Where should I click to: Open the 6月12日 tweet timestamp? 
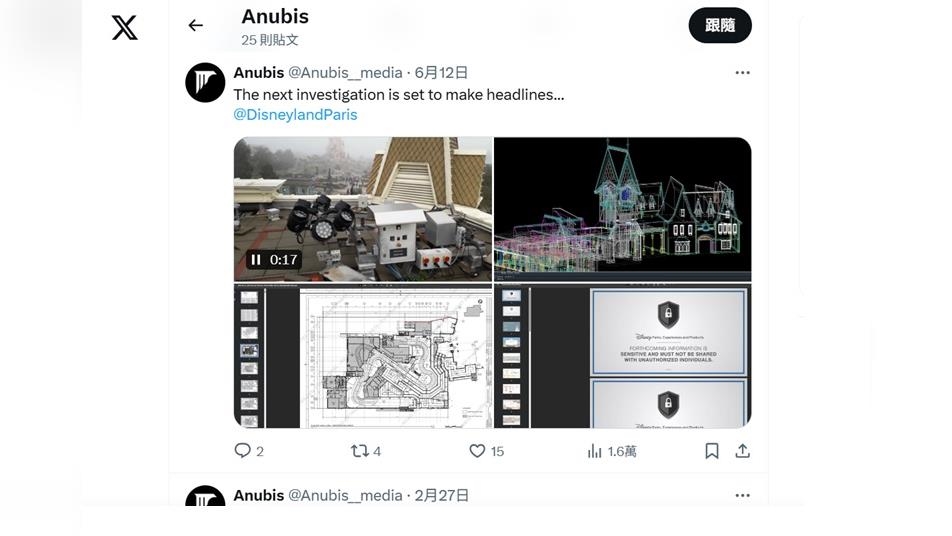[441, 73]
